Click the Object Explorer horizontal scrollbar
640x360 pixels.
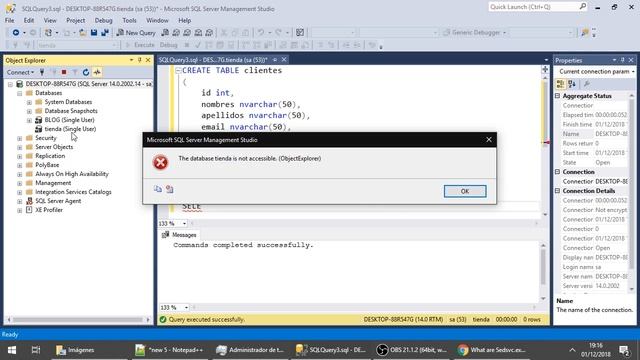[78, 320]
